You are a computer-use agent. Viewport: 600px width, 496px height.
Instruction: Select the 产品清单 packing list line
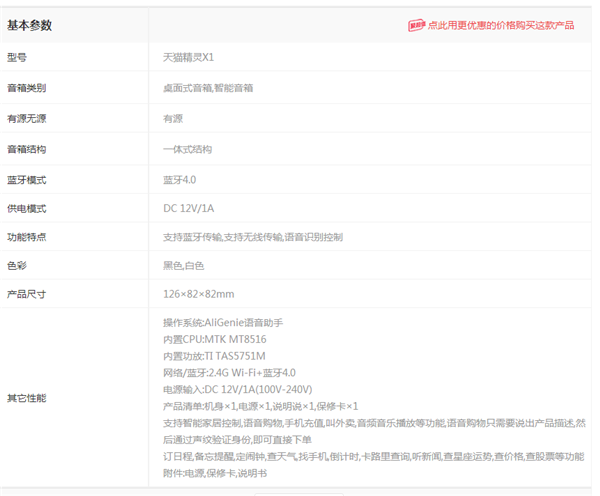coord(261,406)
